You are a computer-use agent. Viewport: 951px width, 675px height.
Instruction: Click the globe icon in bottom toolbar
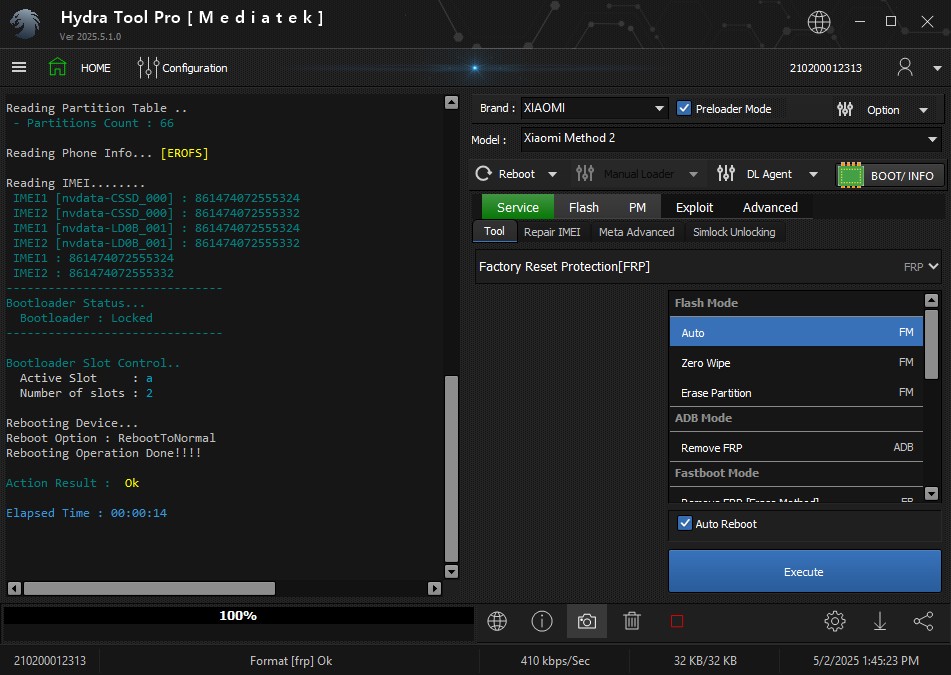tap(497, 621)
